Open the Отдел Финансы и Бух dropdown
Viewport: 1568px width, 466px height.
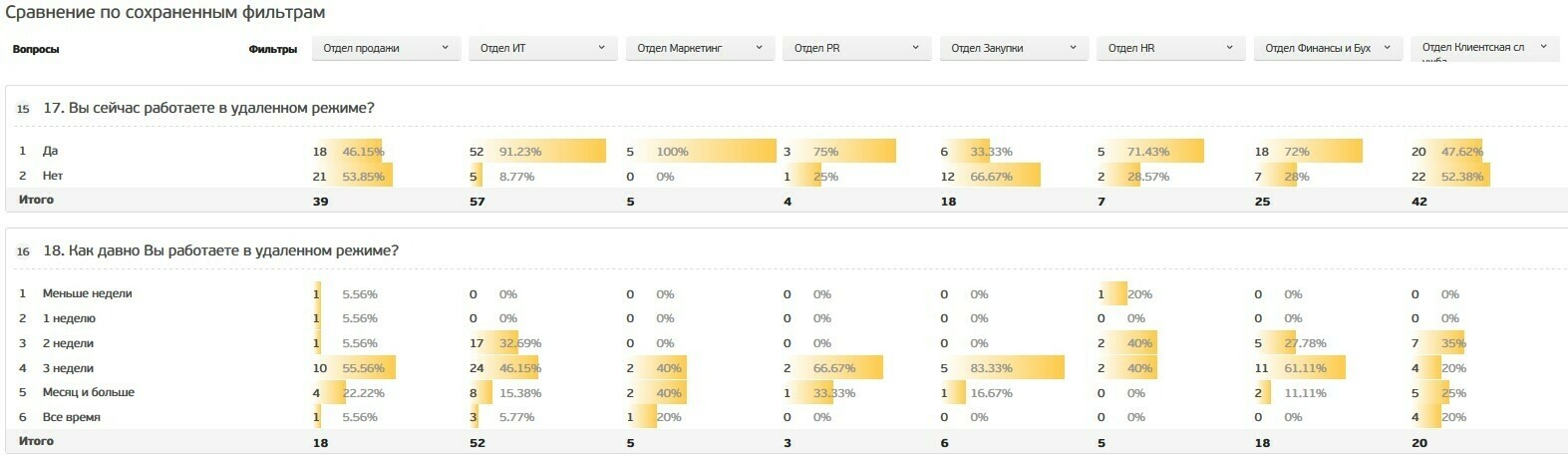tap(1328, 48)
